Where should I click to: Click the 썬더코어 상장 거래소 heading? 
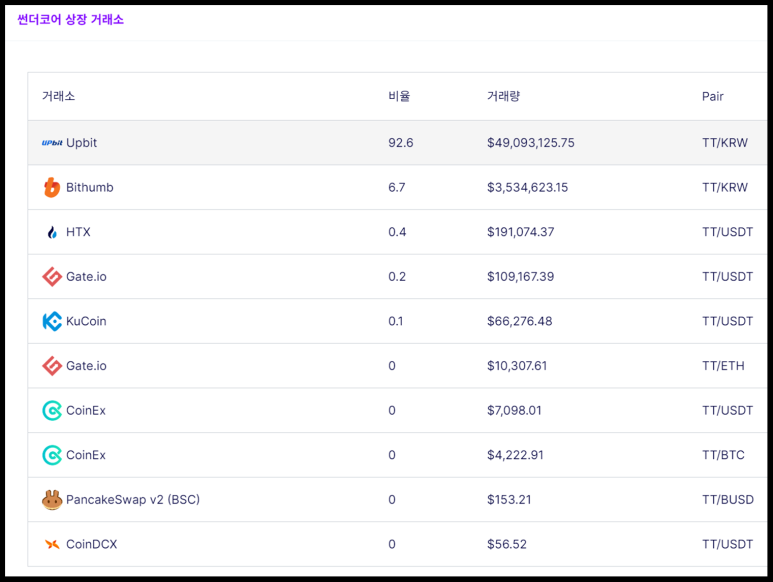pos(70,19)
